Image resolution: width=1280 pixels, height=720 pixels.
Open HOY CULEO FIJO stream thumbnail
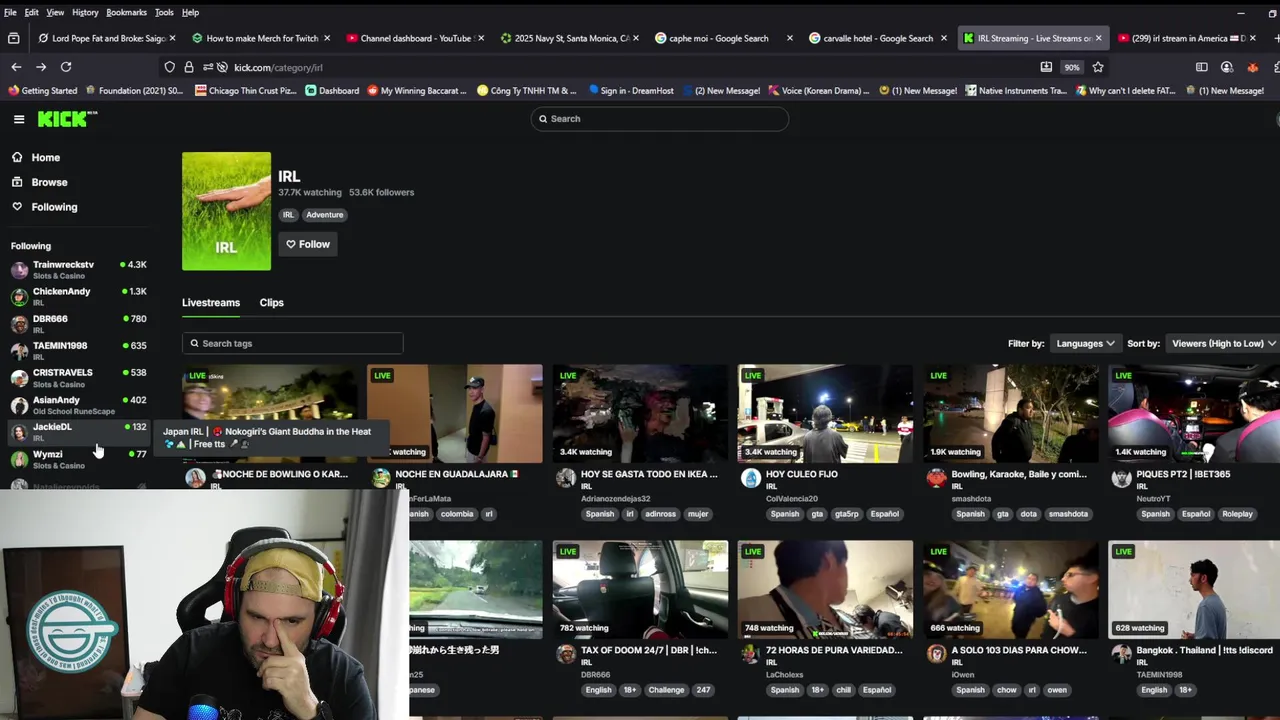pyautogui.click(x=825, y=413)
